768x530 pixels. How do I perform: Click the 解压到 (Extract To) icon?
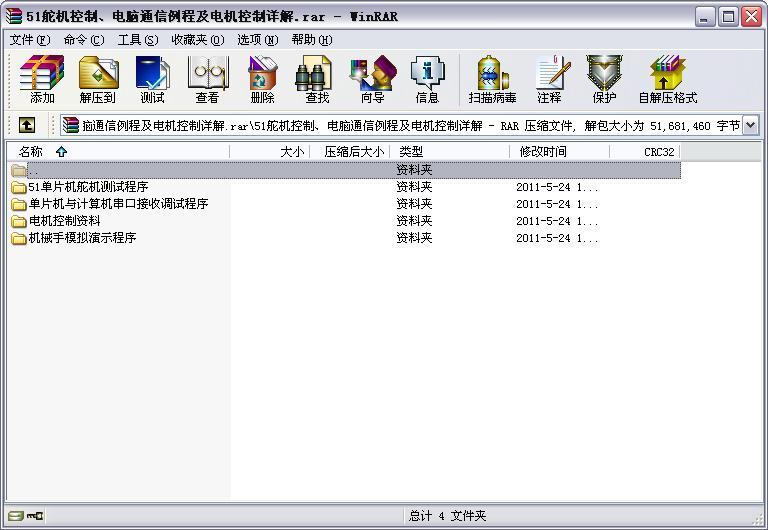click(97, 80)
